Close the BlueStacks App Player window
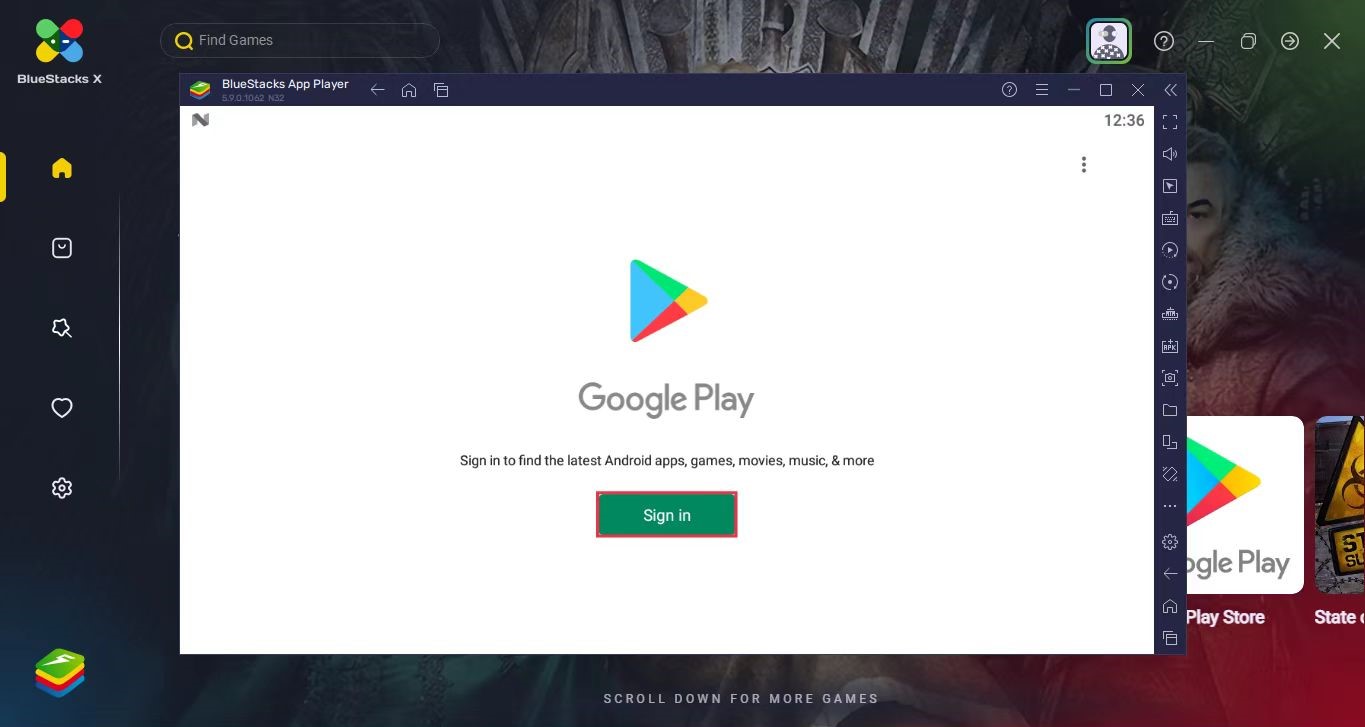This screenshot has width=1365, height=727. pos(1138,90)
